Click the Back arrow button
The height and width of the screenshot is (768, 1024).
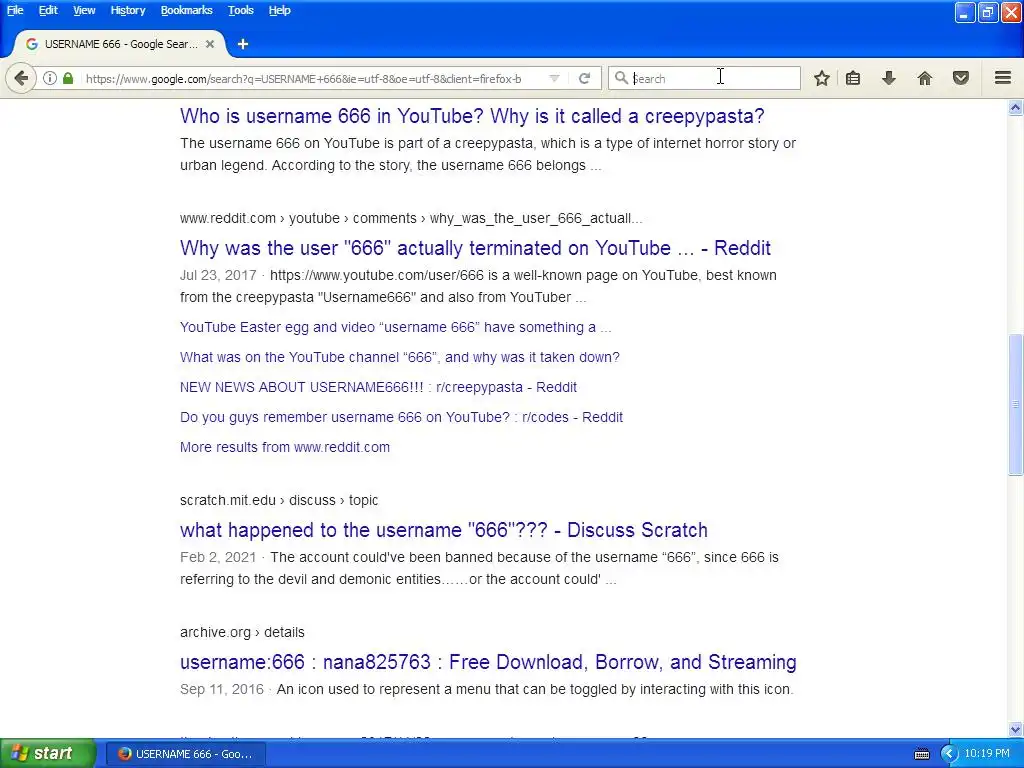pos(21,78)
